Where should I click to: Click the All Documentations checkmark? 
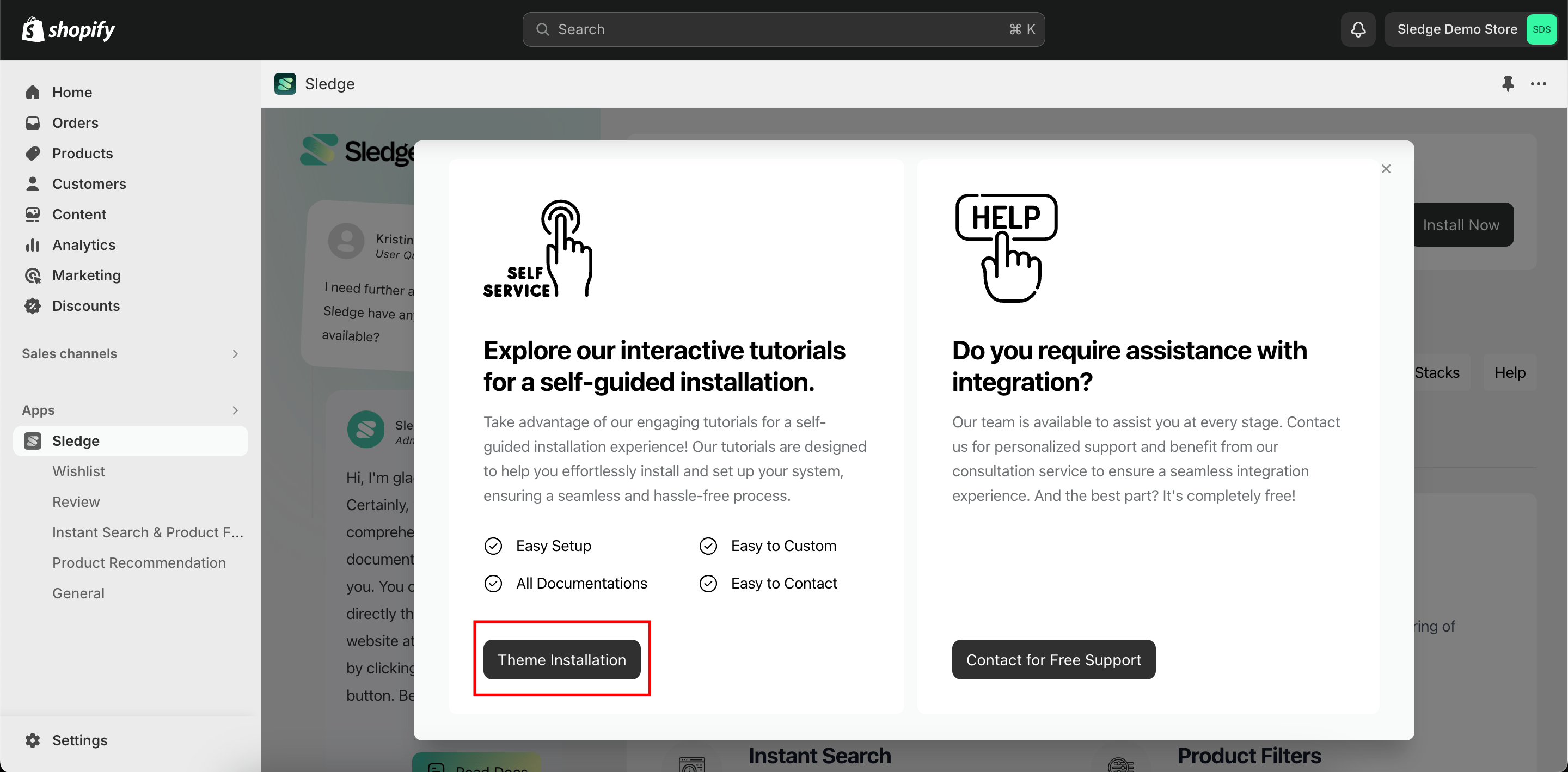tap(493, 583)
